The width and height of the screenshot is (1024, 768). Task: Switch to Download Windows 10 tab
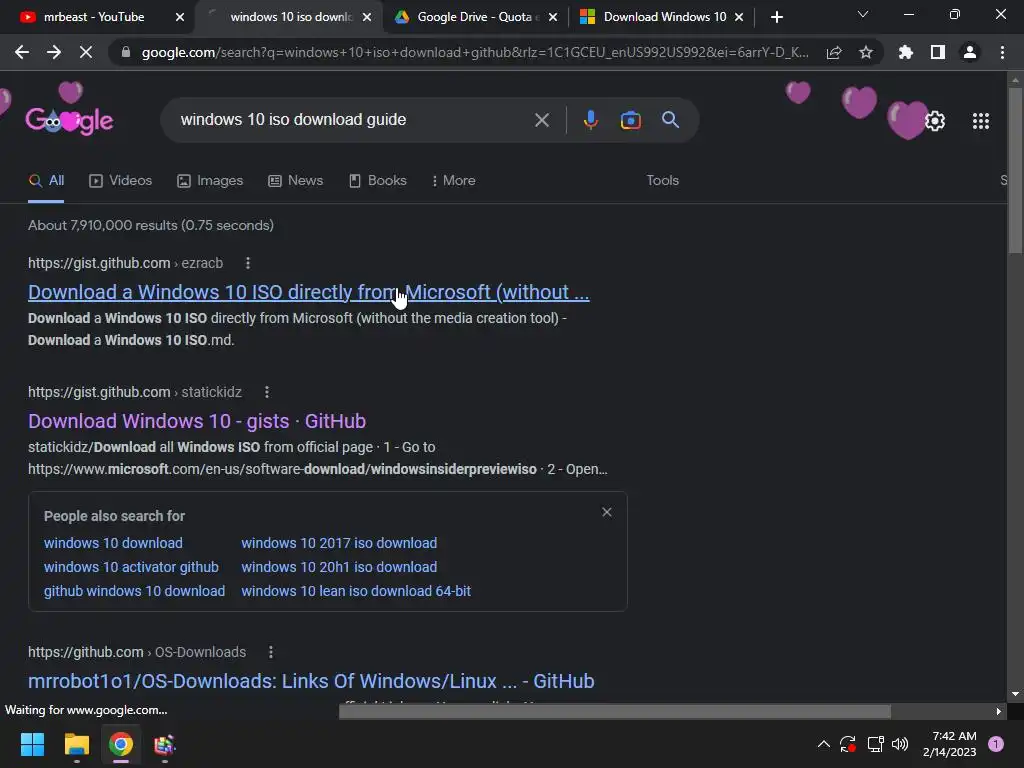pos(661,17)
